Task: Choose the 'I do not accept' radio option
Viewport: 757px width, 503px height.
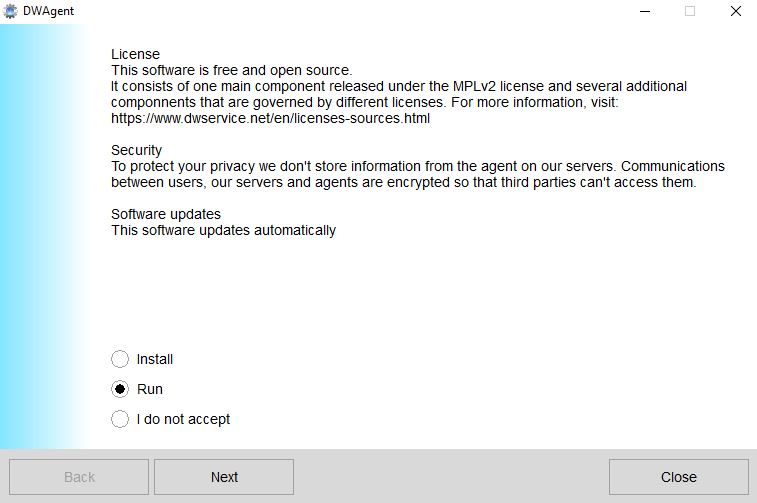Action: (120, 419)
